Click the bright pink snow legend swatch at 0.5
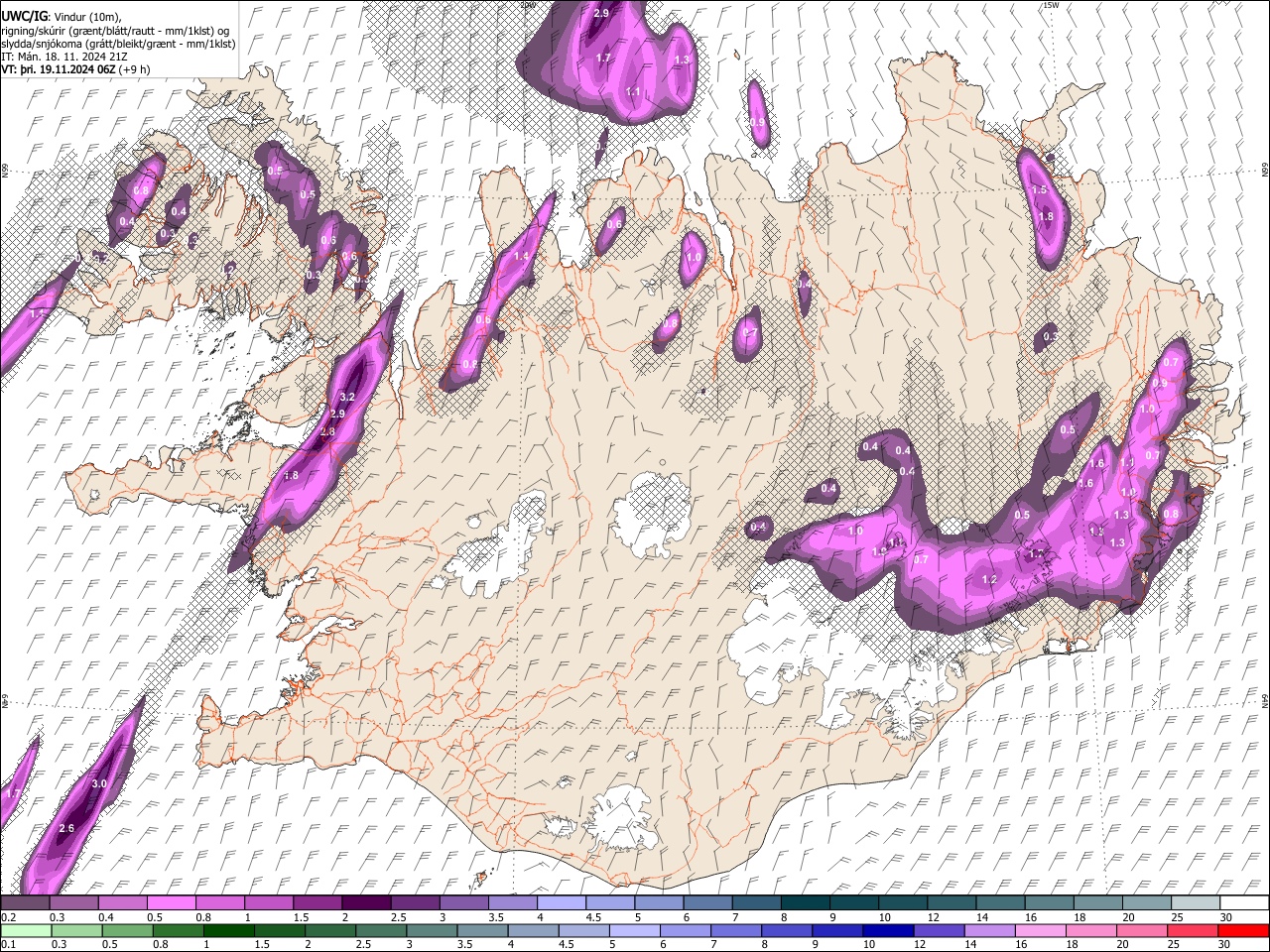1270x952 pixels. pyautogui.click(x=171, y=903)
